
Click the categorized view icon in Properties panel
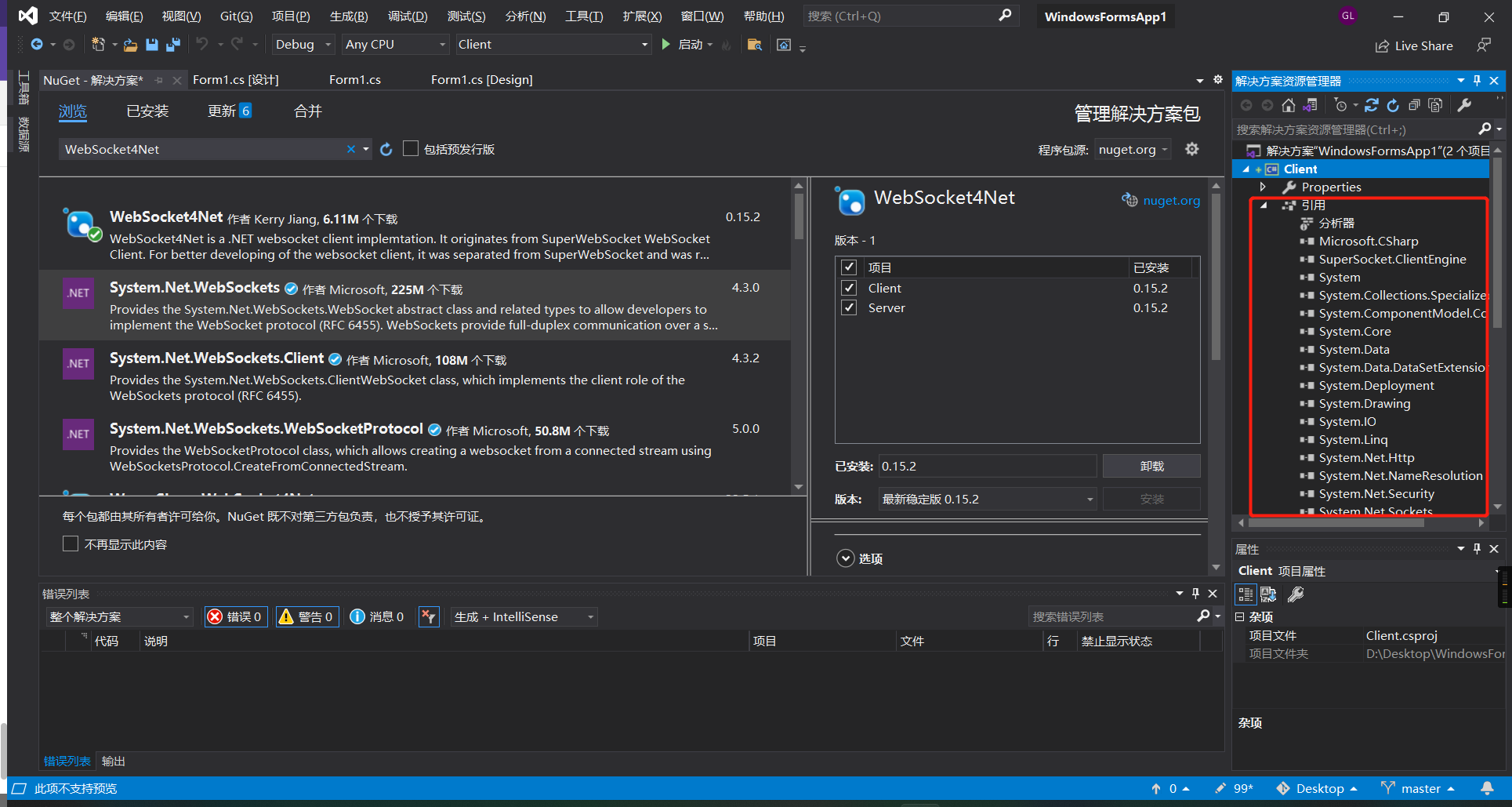1245,594
